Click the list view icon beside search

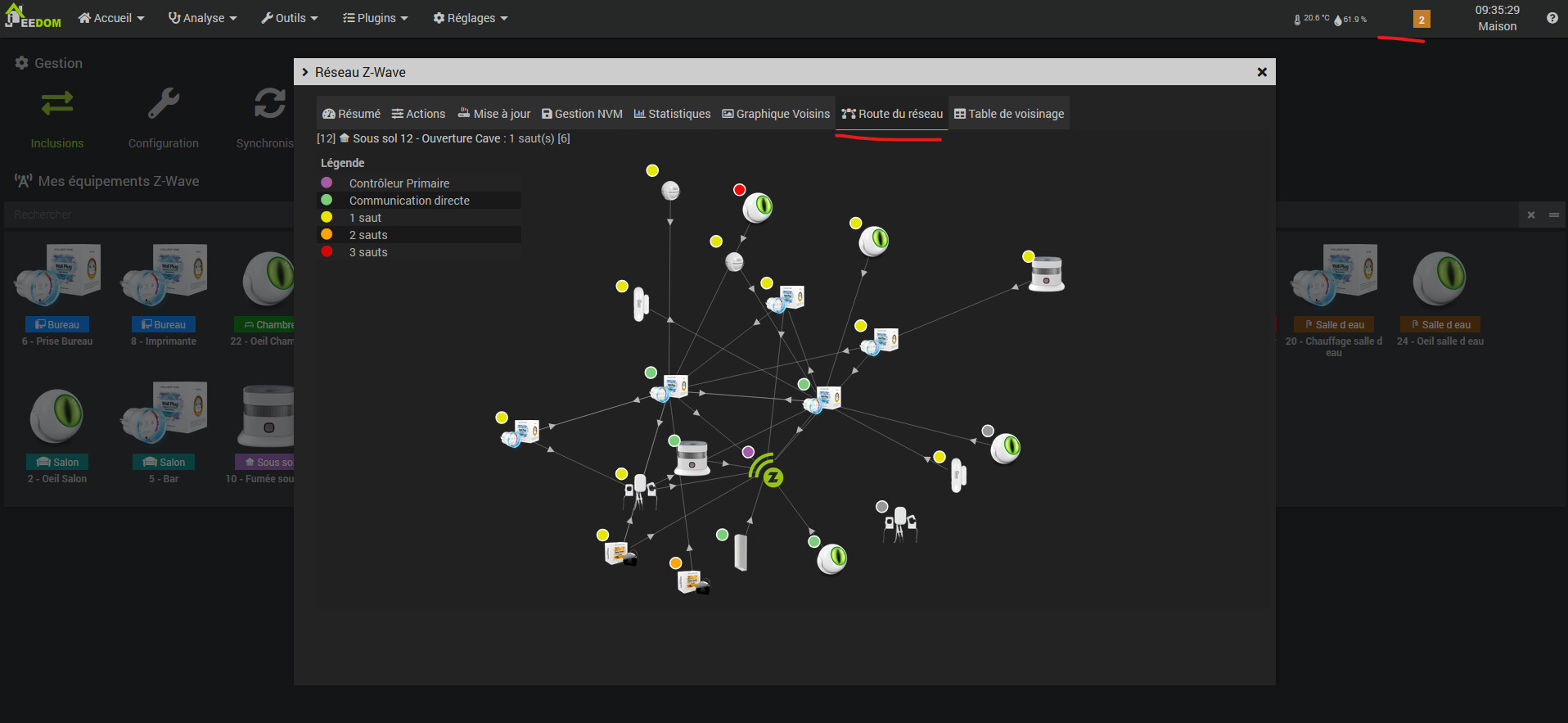[x=1553, y=215]
